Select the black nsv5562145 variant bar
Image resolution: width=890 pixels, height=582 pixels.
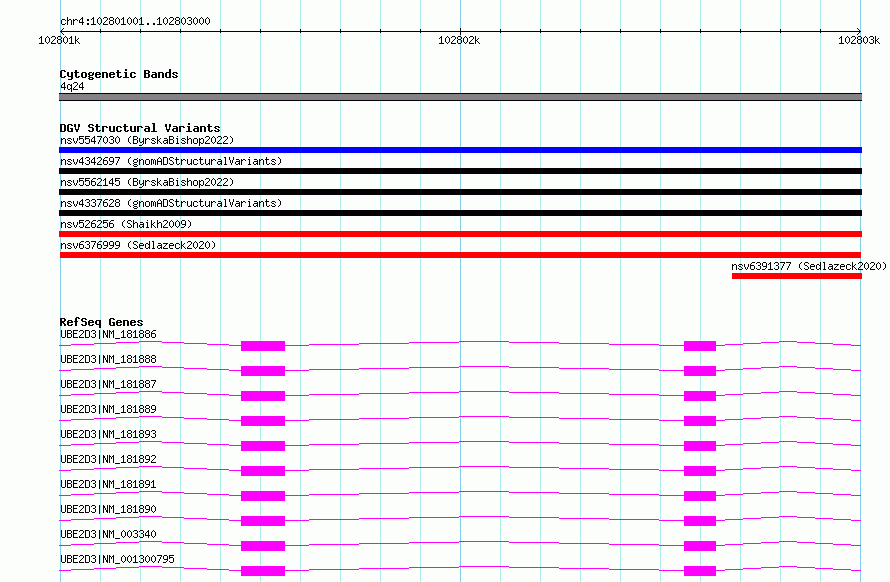[460, 192]
